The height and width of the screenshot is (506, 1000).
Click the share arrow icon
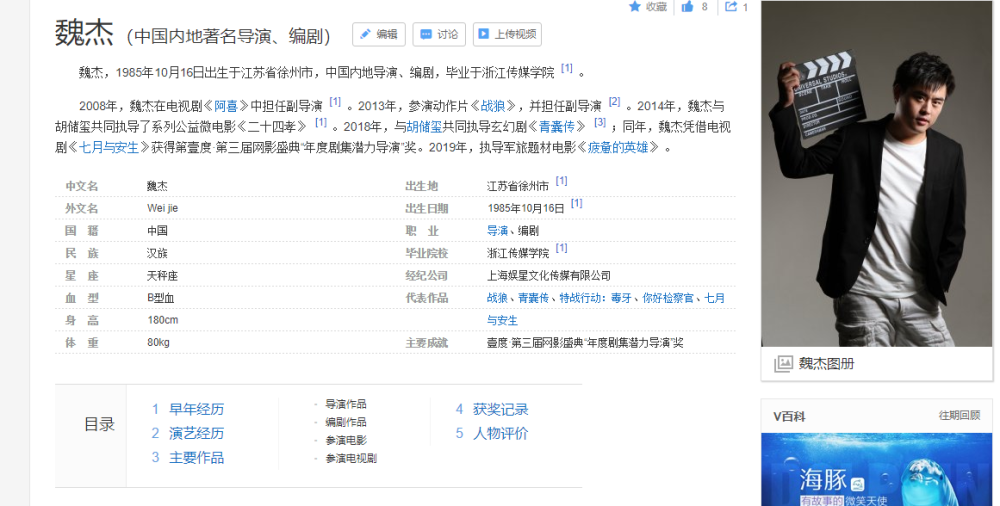click(x=731, y=6)
